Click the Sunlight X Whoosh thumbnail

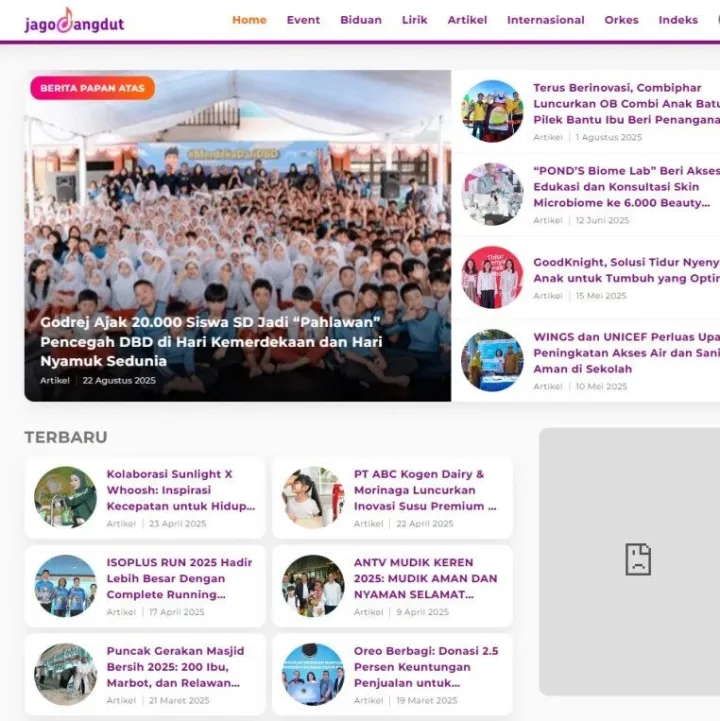65,497
